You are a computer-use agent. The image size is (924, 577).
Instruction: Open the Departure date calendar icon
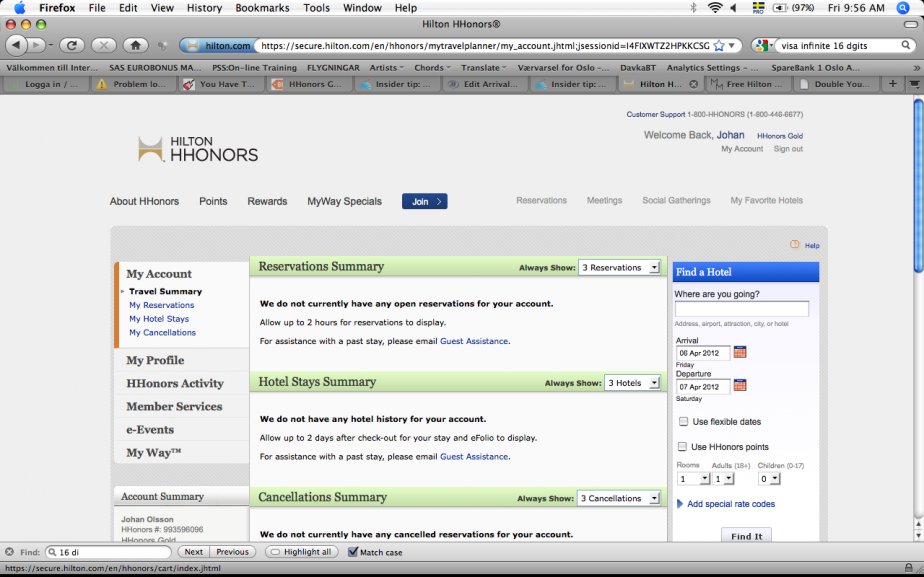pyautogui.click(x=740, y=385)
